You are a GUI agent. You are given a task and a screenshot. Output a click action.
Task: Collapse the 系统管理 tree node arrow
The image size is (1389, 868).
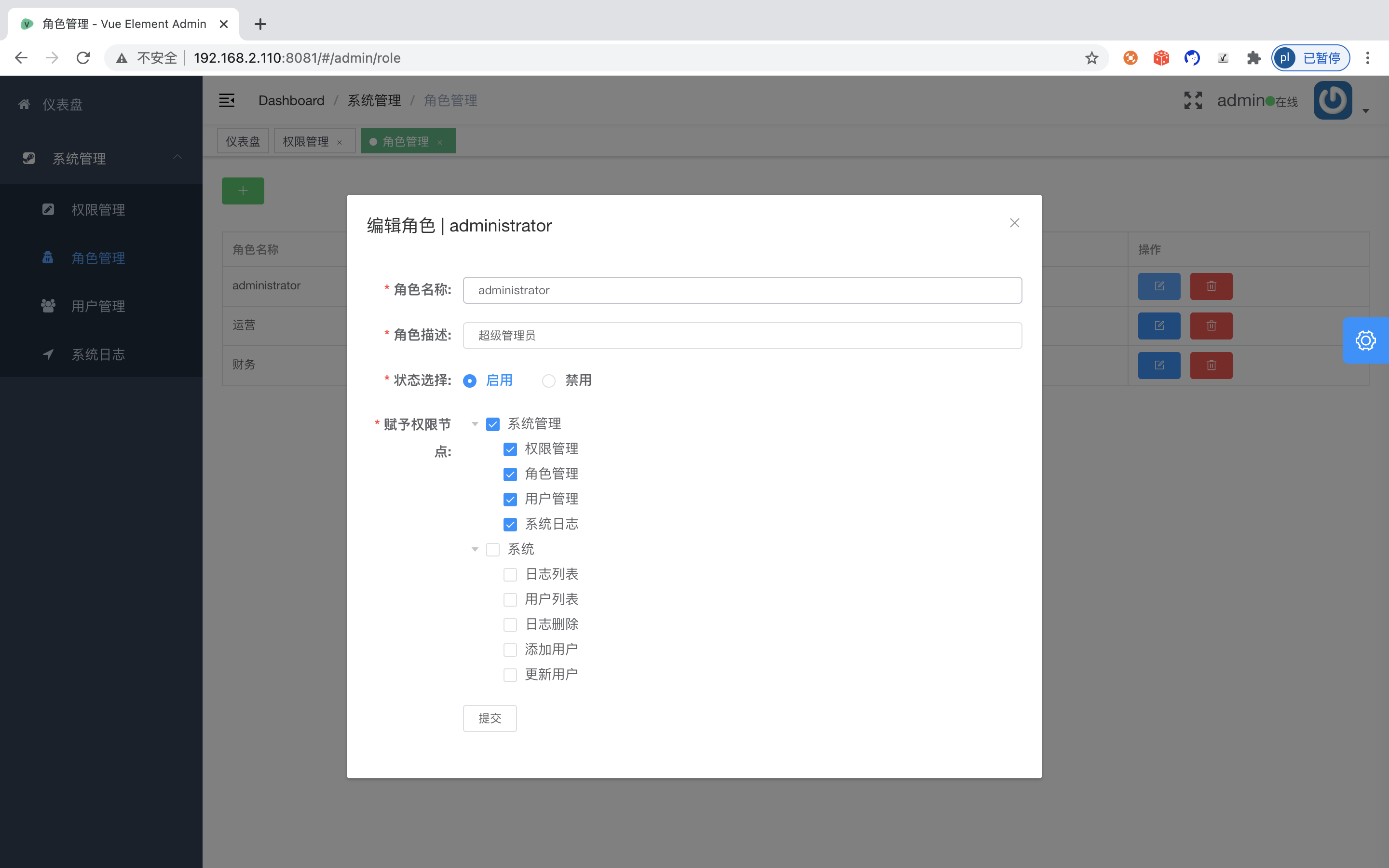click(475, 424)
